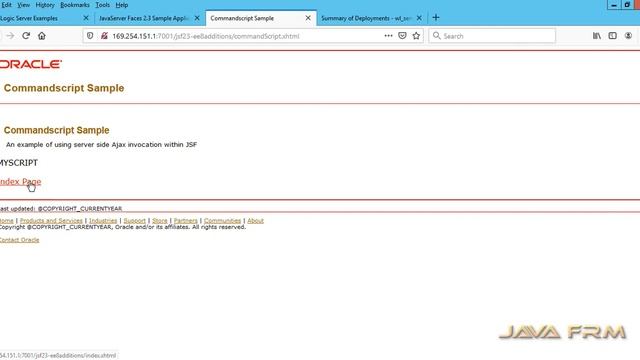Minimize the Firefox window
Screen dimensions: 640x360
[613, 5]
